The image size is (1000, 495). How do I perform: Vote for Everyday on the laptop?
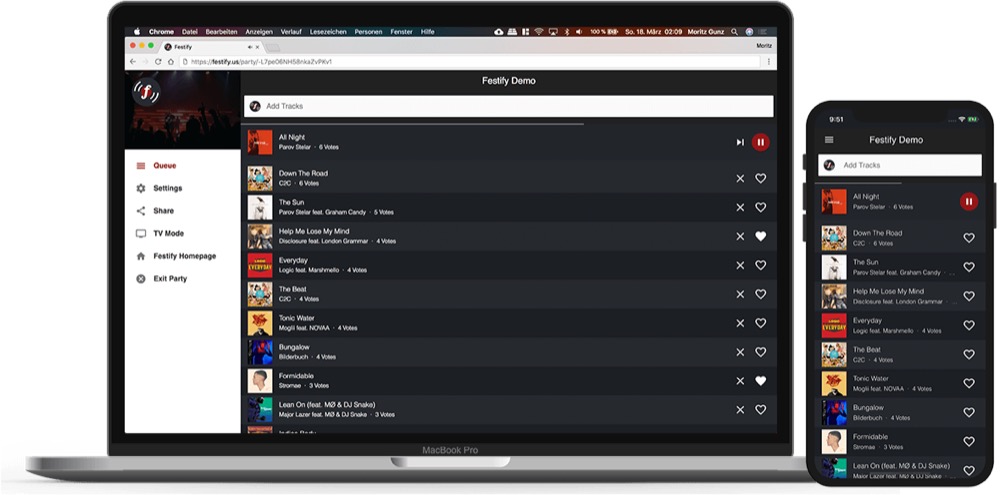pyautogui.click(x=760, y=265)
